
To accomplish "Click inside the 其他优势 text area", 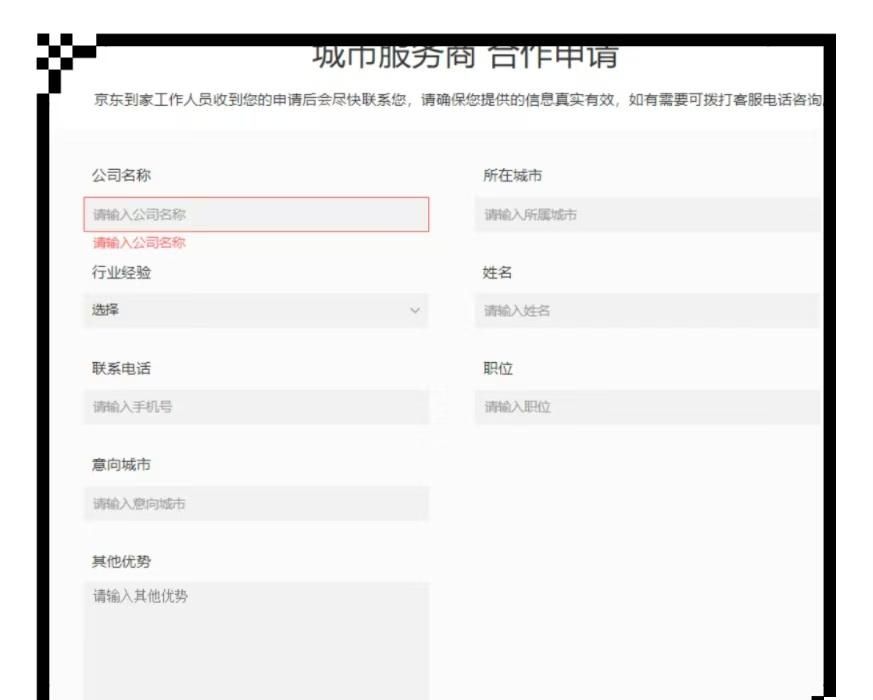I will [256, 640].
